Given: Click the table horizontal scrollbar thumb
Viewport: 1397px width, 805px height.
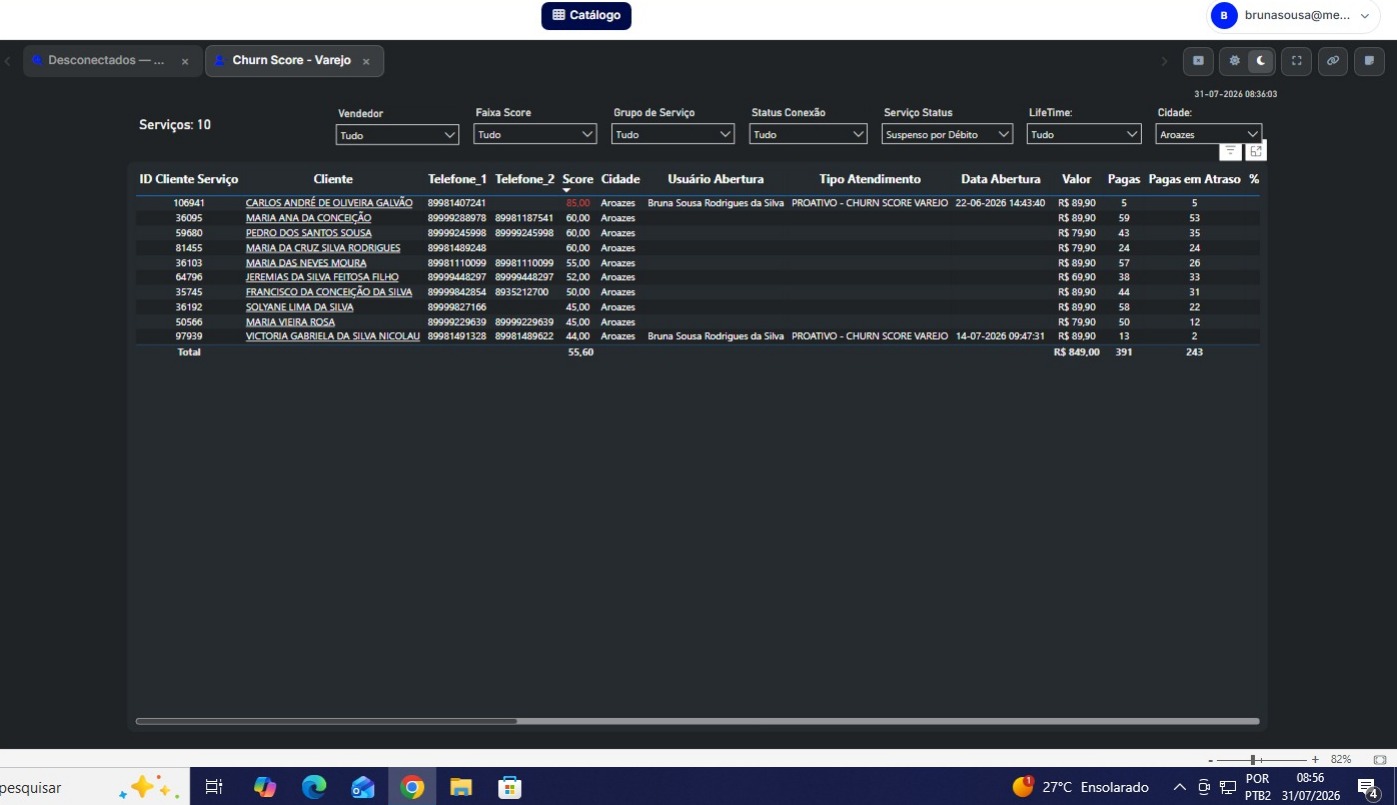Looking at the screenshot, I should click(x=326, y=721).
